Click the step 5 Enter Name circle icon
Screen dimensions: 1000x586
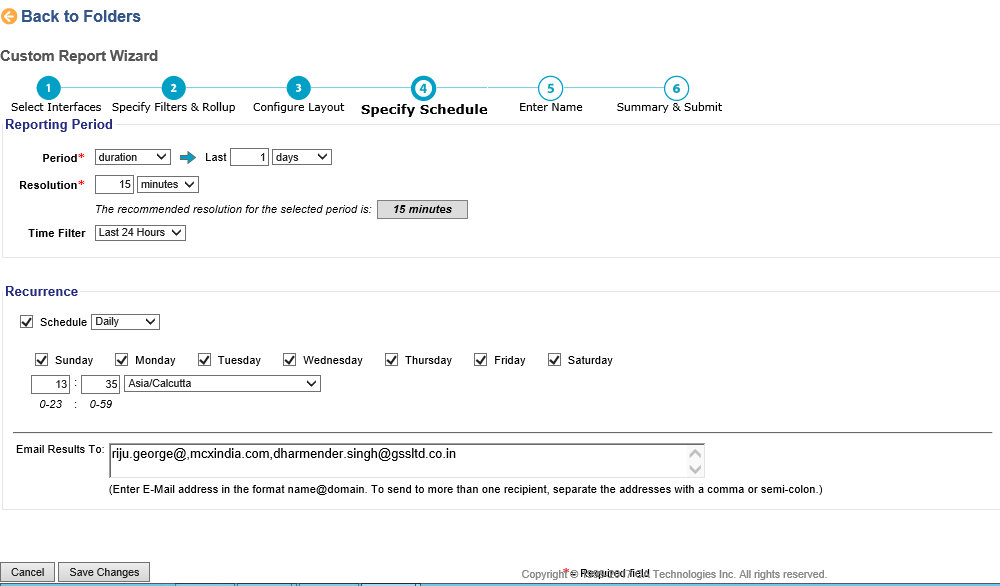click(x=549, y=88)
